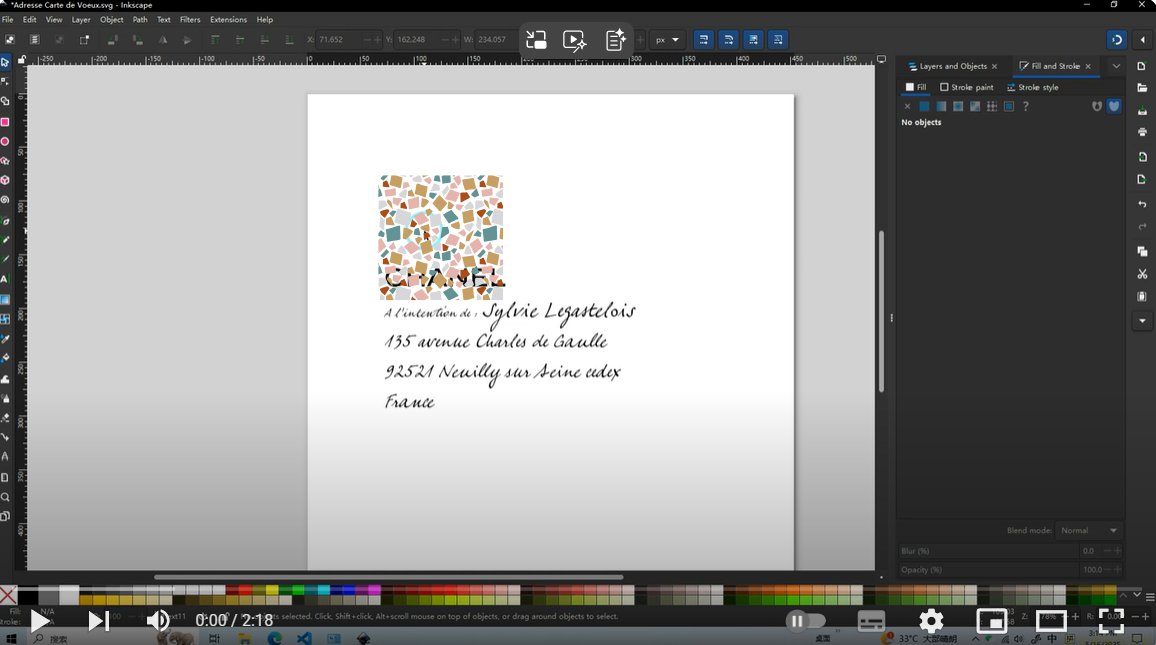
Task: Expand the commands bar overflow arrow
Action: (x=1142, y=321)
